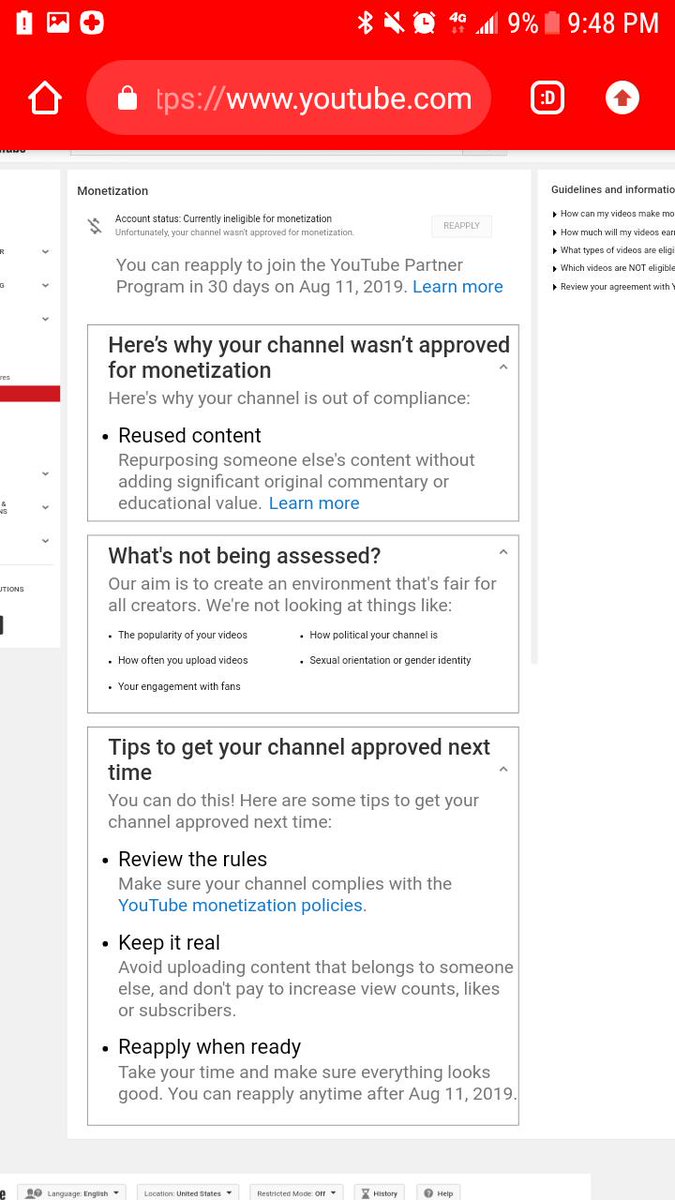Click the Help footer button
The width and height of the screenshot is (675, 1200).
coord(439,1193)
